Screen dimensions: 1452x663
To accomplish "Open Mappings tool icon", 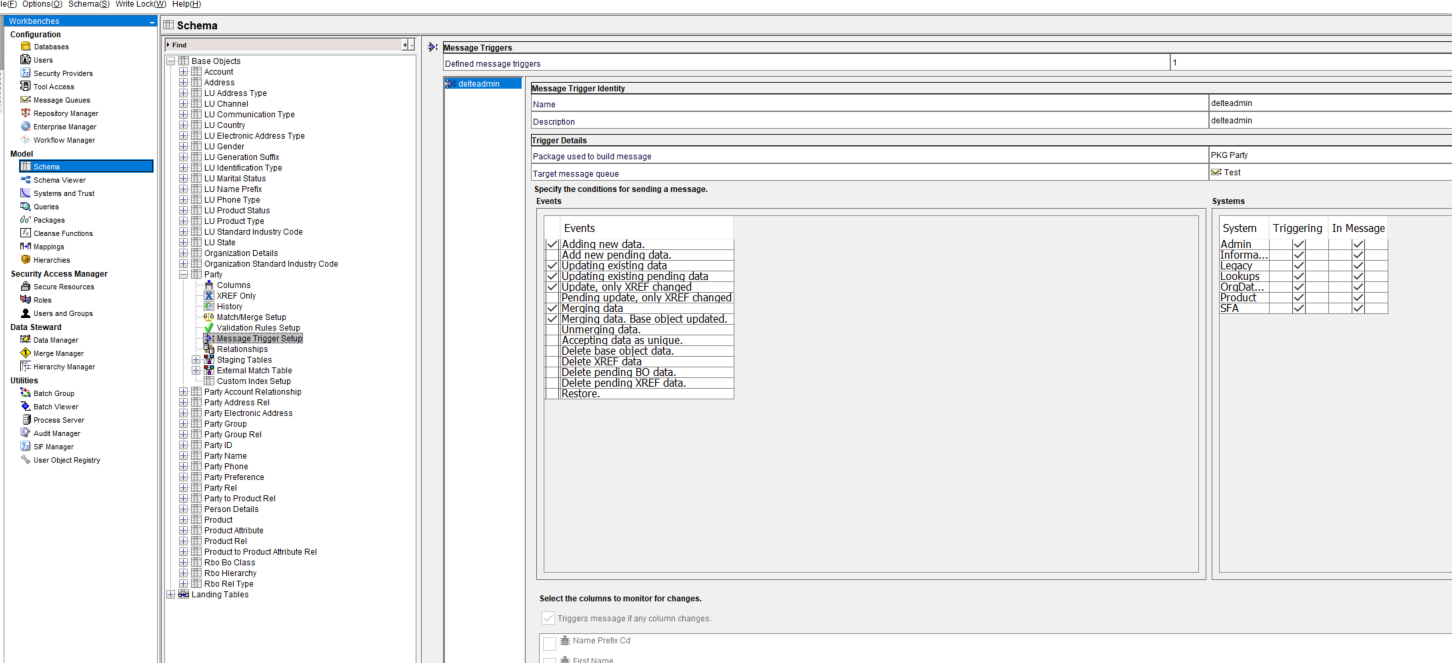I will [25, 247].
